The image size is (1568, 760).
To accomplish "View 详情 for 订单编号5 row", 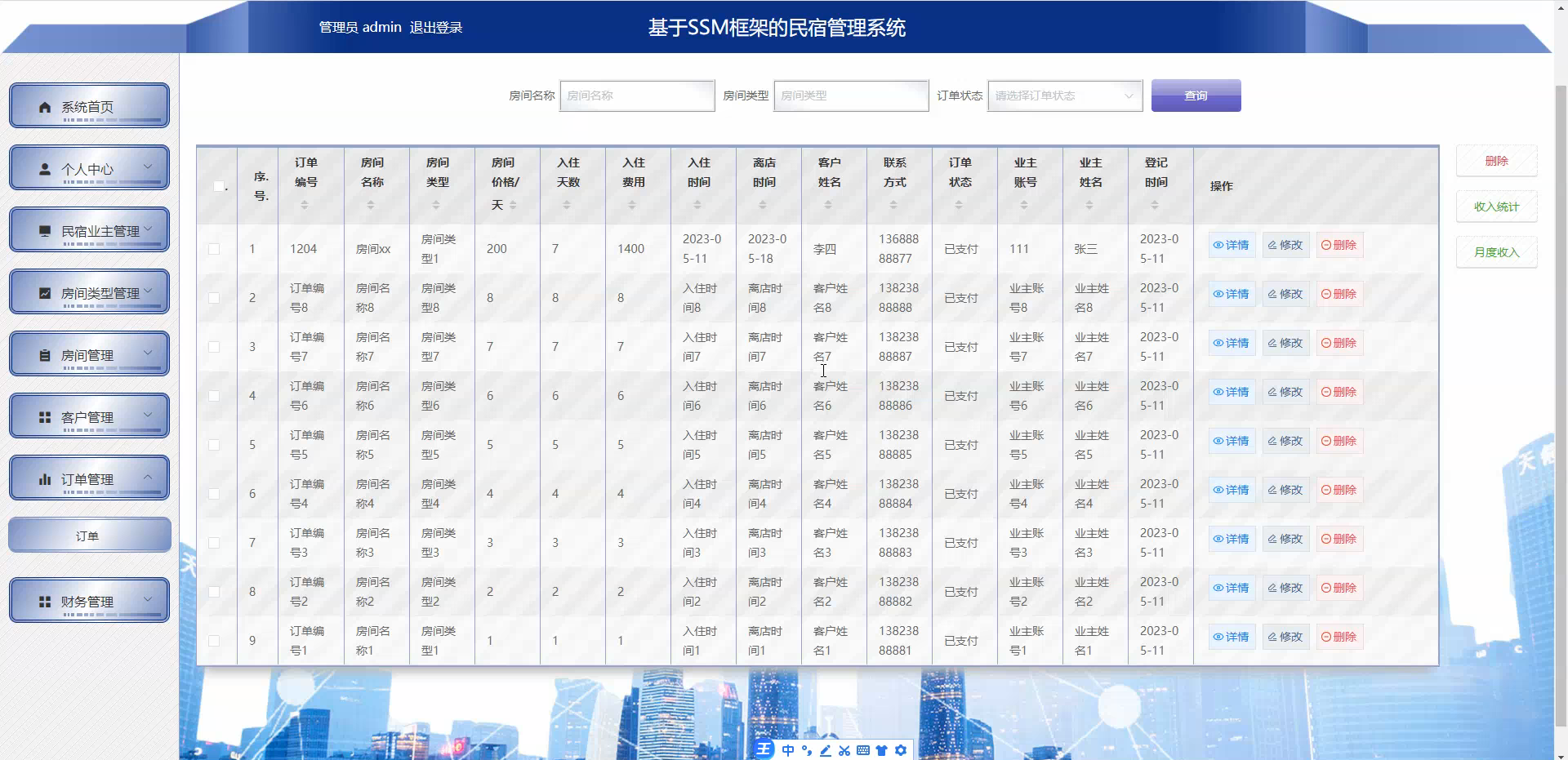I will [1232, 441].
